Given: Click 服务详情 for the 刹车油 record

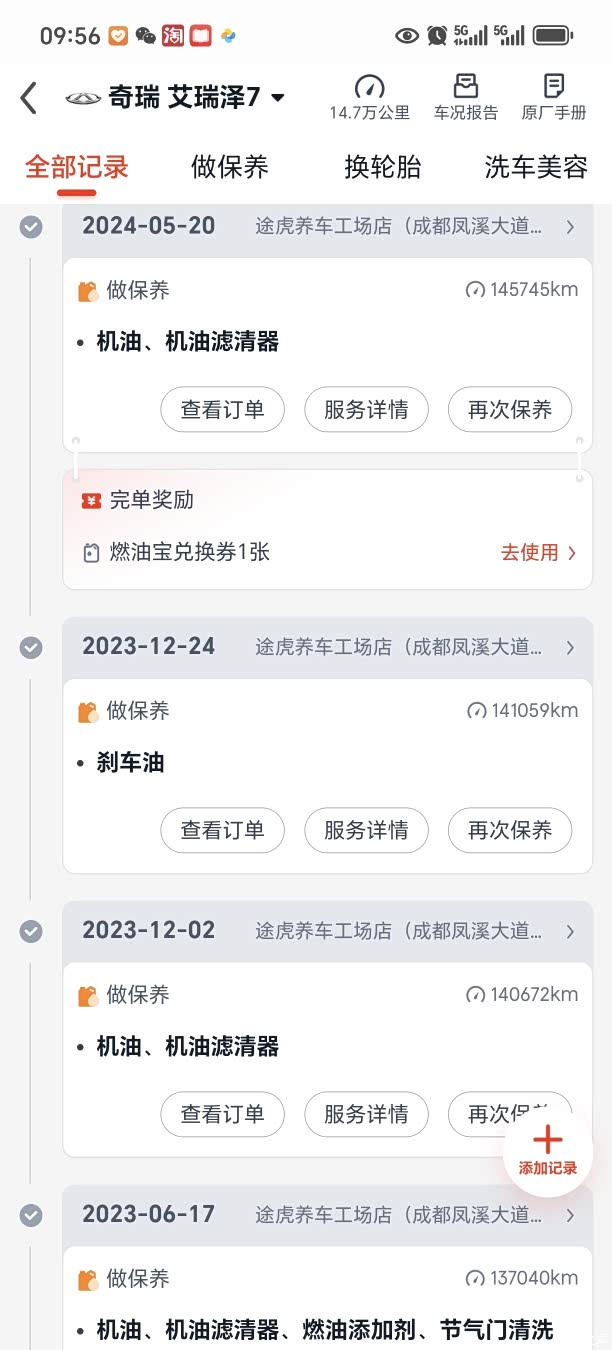Looking at the screenshot, I should pos(366,830).
